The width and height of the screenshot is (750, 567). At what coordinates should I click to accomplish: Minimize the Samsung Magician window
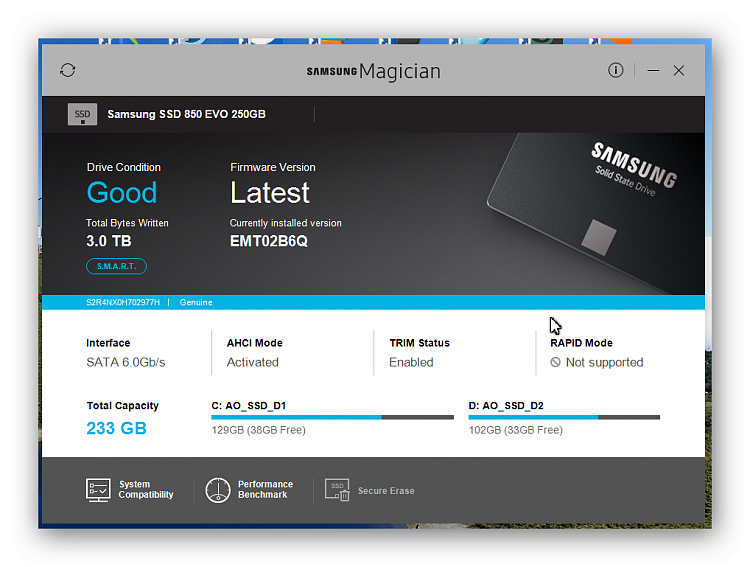tap(653, 71)
